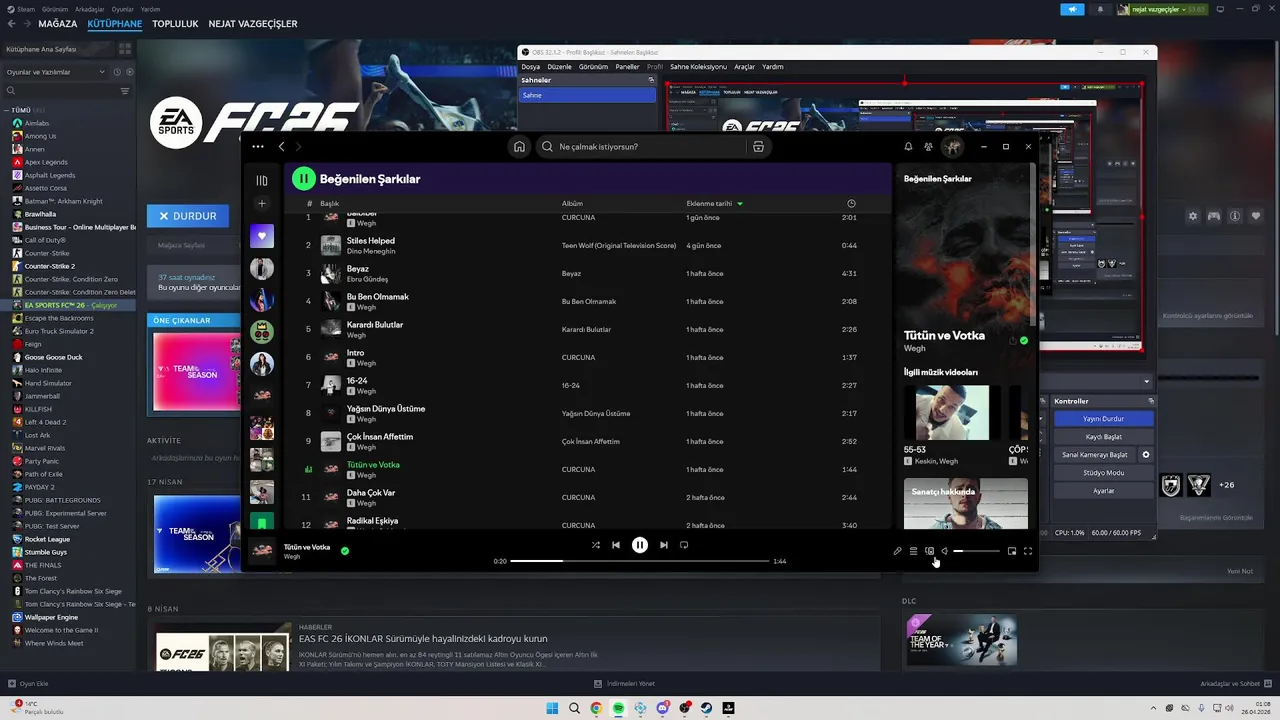Viewport: 1280px width, 720px height.
Task: Seek on the Spotify song progress bar
Action: click(x=640, y=561)
